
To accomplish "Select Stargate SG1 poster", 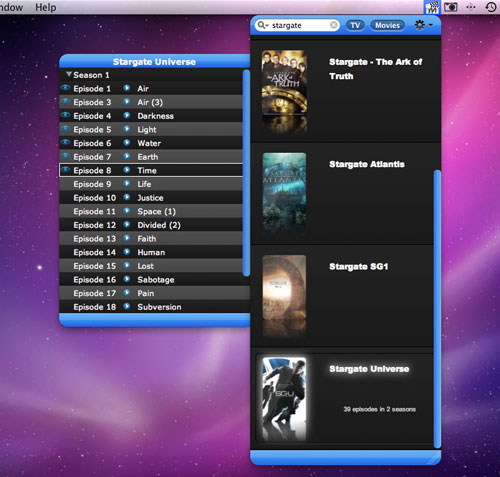I will pos(284,287).
